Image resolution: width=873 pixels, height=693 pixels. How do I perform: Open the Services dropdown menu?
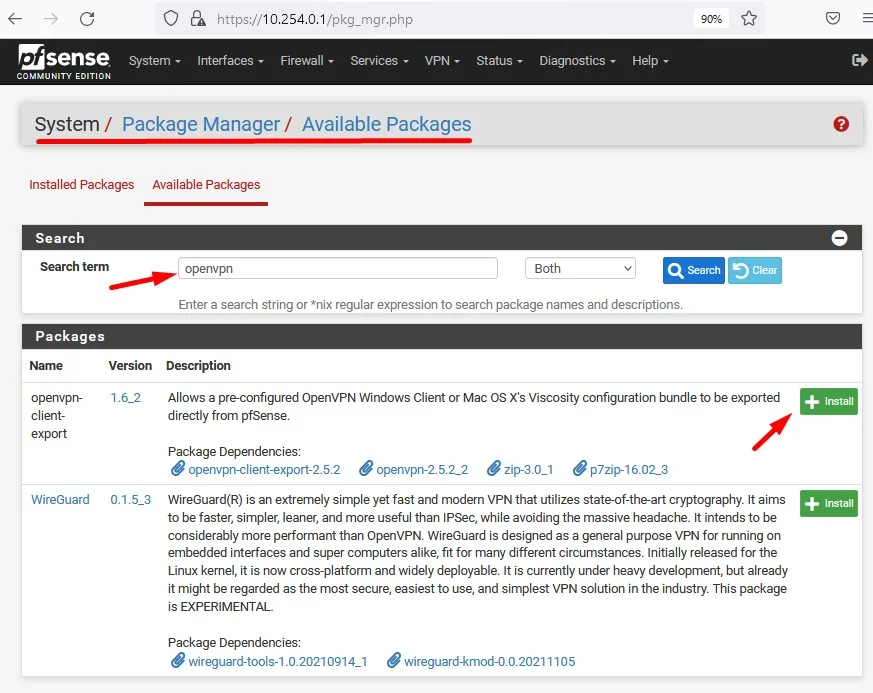click(379, 61)
